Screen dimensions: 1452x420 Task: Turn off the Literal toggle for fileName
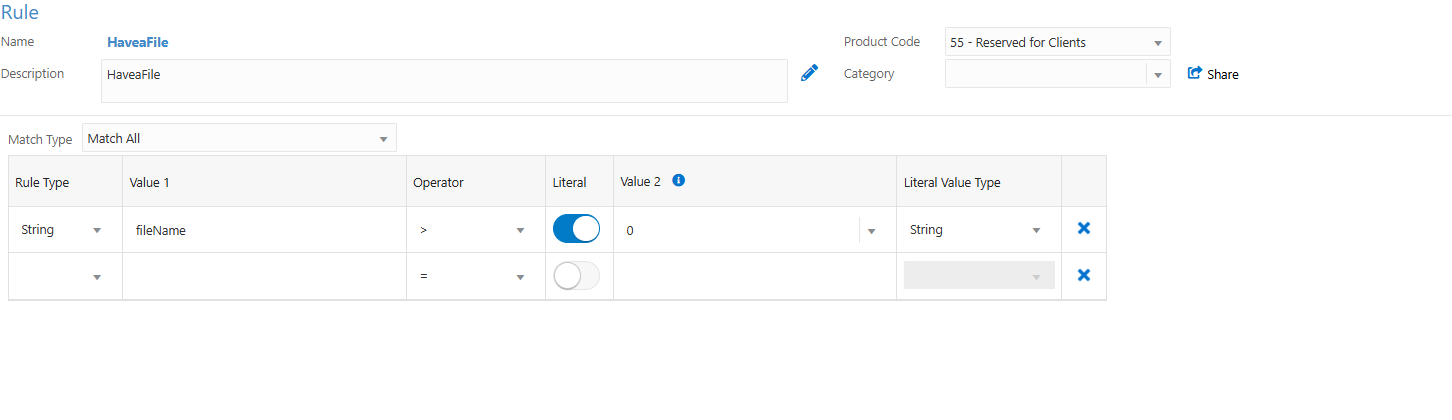click(x=576, y=229)
